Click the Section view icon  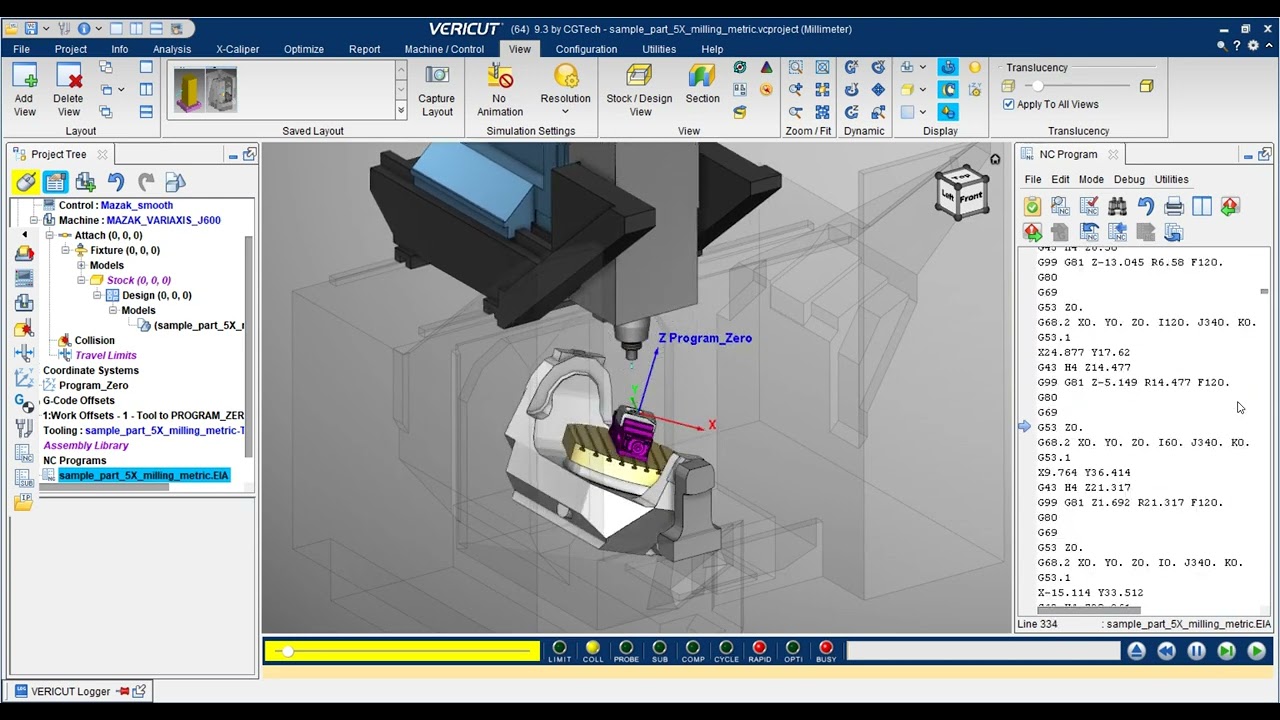click(702, 77)
